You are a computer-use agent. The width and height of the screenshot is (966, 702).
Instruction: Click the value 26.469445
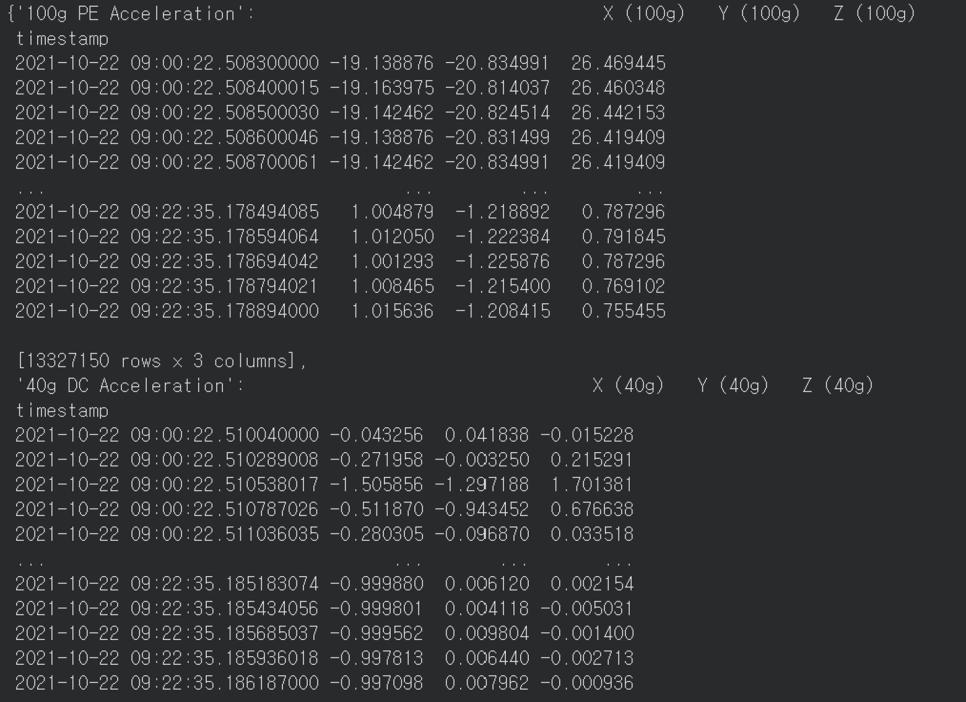[618, 63]
